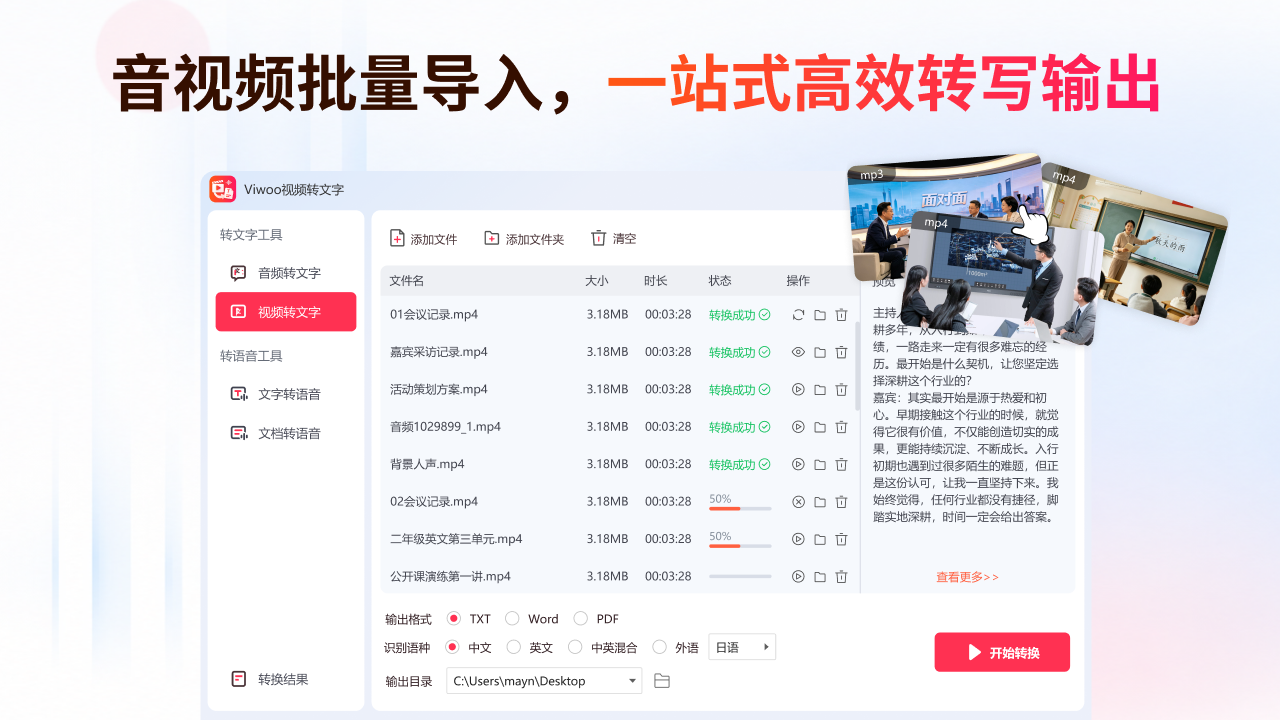
Task: Select the TXT output format
Action: [453, 619]
